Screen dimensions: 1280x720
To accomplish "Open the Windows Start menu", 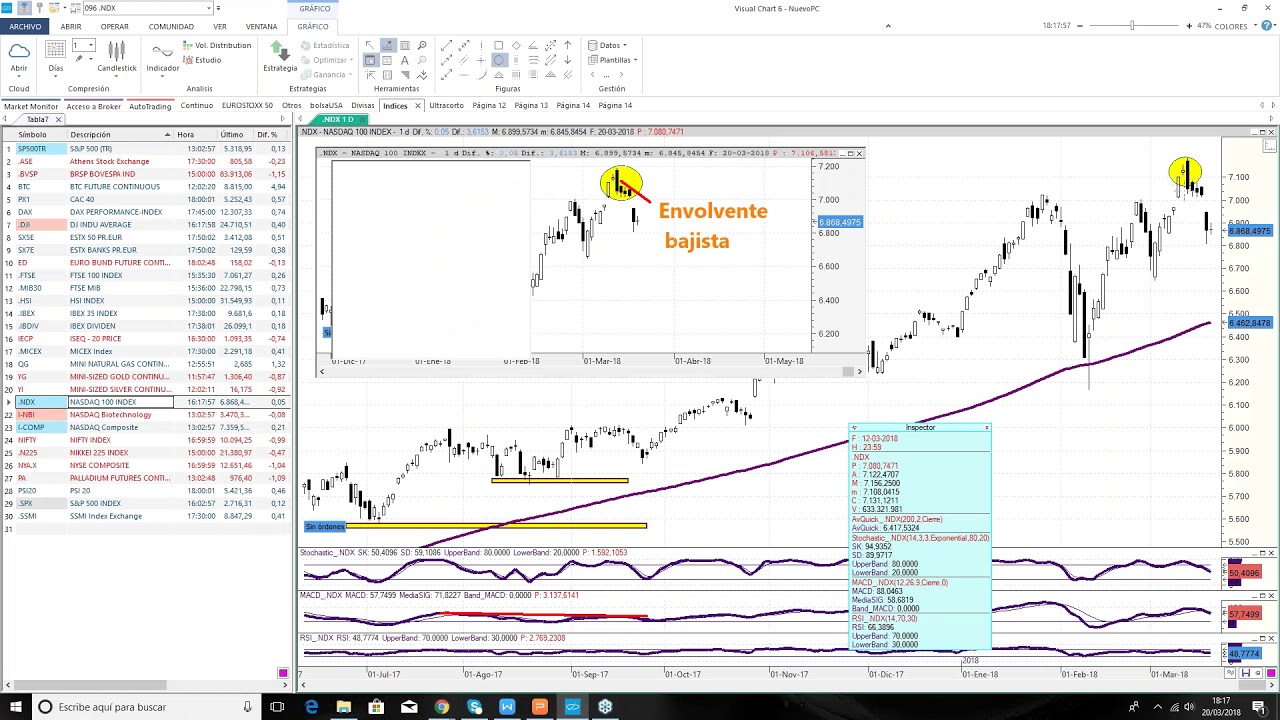I will (x=15, y=707).
